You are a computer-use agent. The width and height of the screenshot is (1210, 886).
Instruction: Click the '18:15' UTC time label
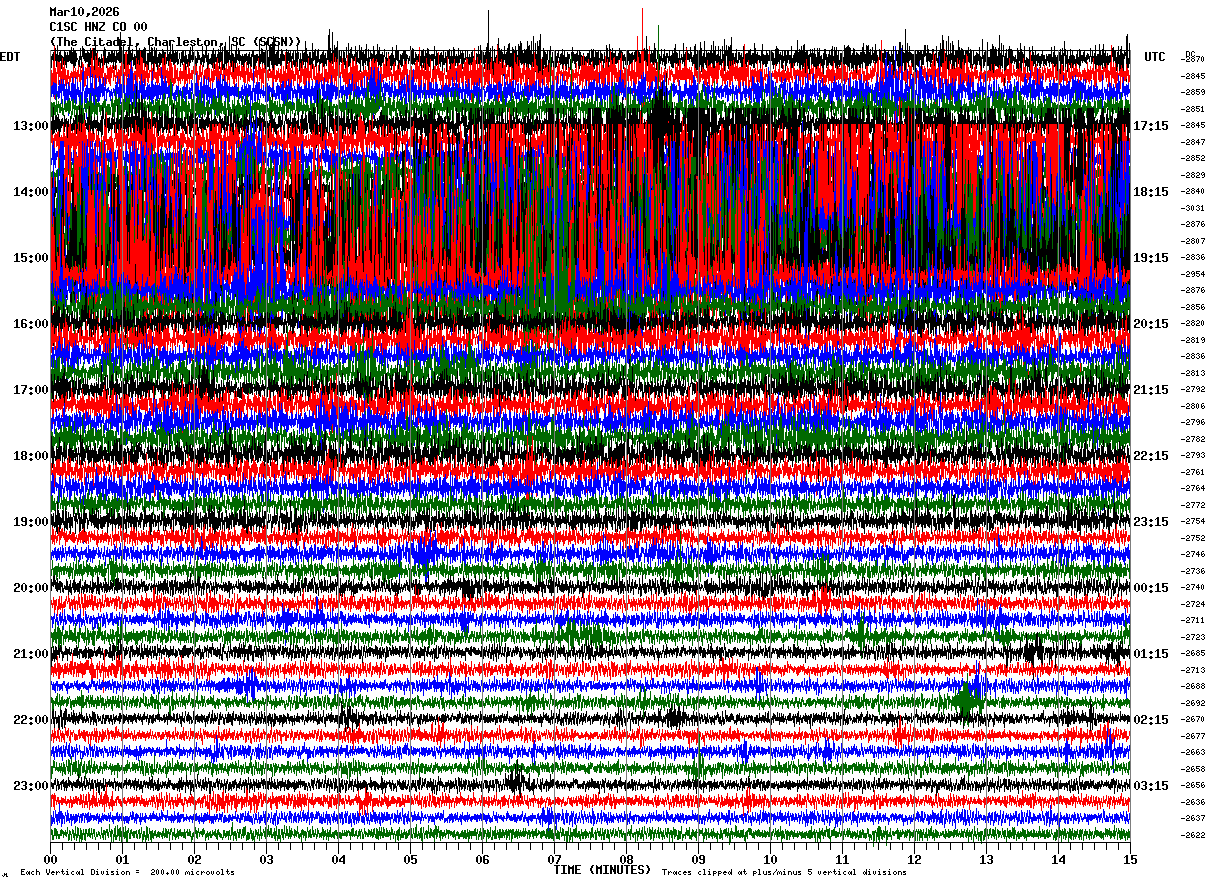pyautogui.click(x=1150, y=192)
